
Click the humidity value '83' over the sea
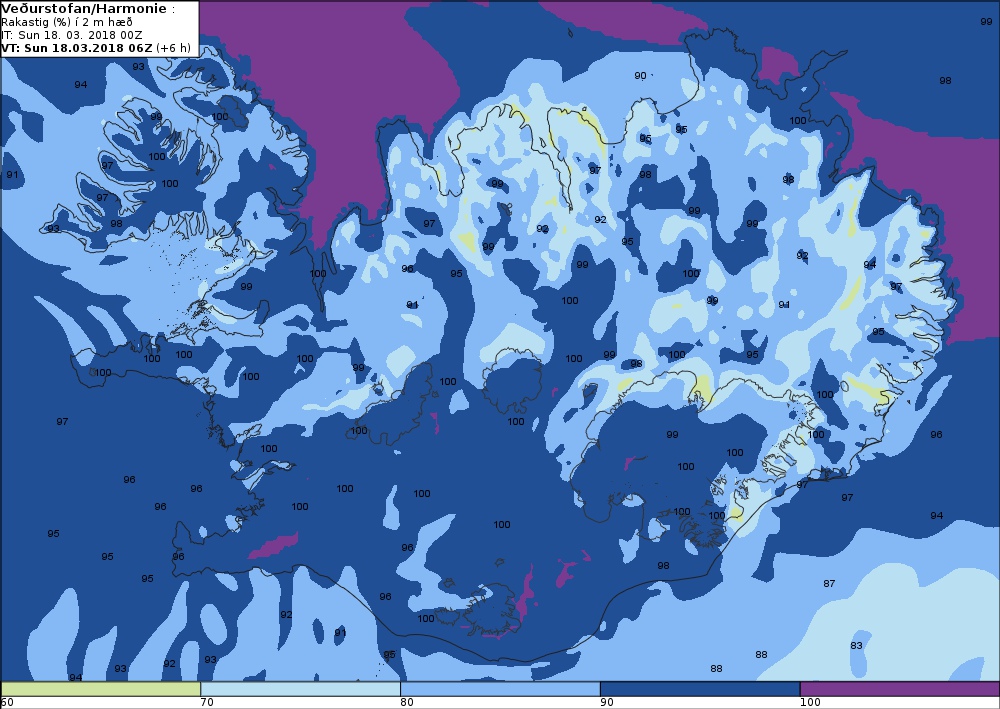856,645
